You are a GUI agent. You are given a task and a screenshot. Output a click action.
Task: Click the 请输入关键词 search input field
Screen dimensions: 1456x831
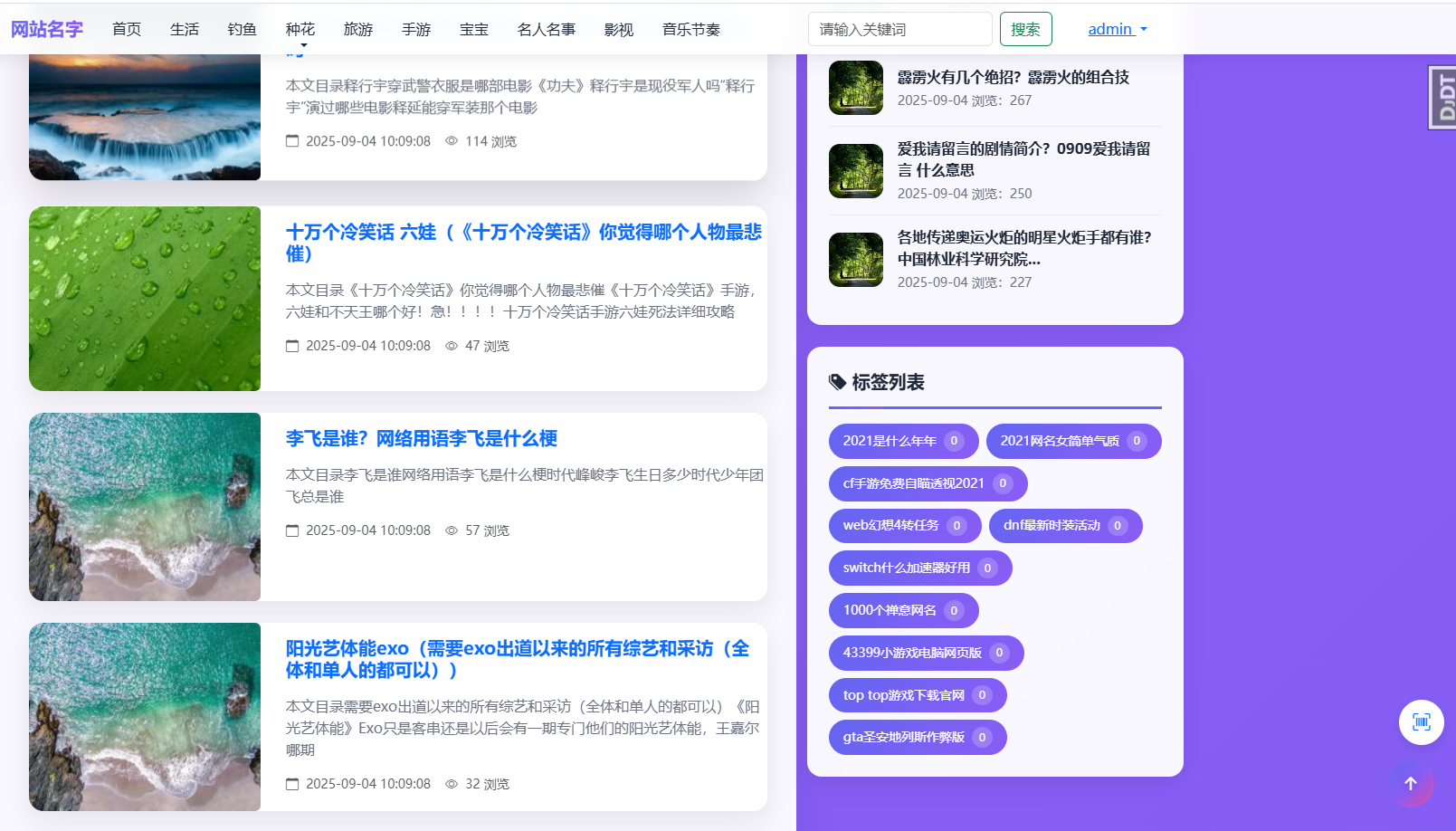pyautogui.click(x=899, y=29)
